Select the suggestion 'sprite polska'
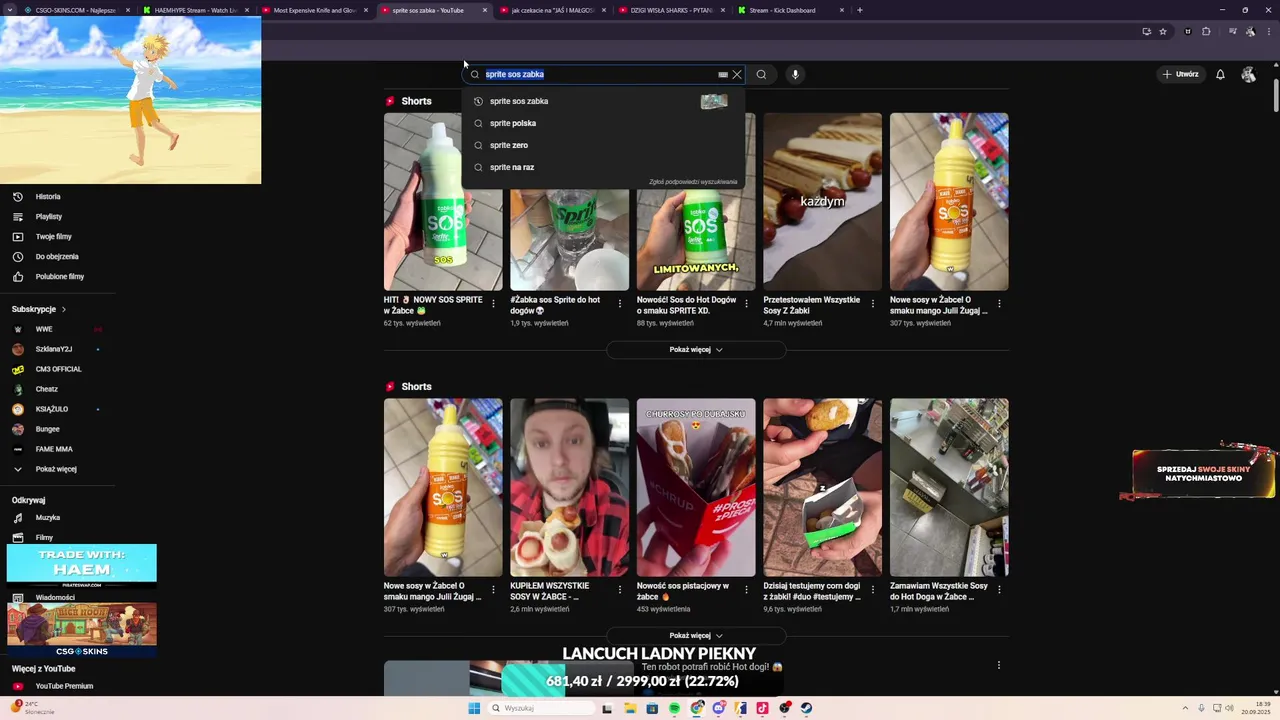The image size is (1280, 720). pyautogui.click(x=603, y=123)
